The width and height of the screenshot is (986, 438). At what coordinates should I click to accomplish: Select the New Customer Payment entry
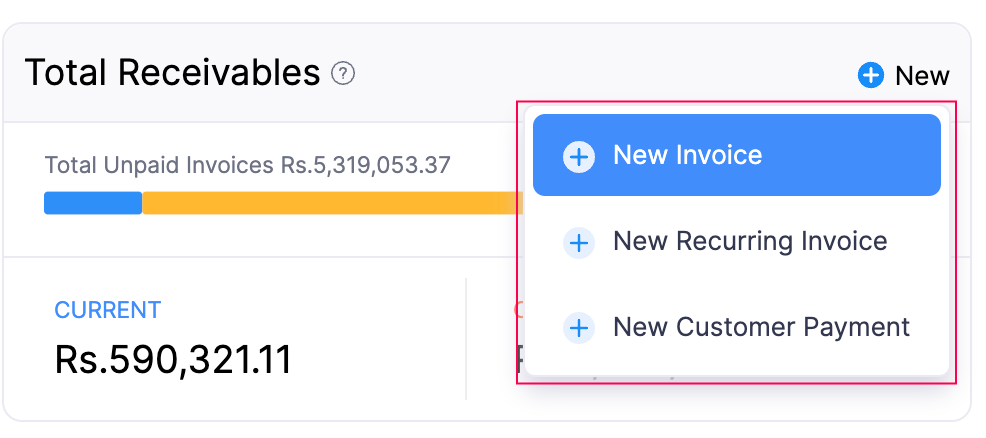coord(761,327)
